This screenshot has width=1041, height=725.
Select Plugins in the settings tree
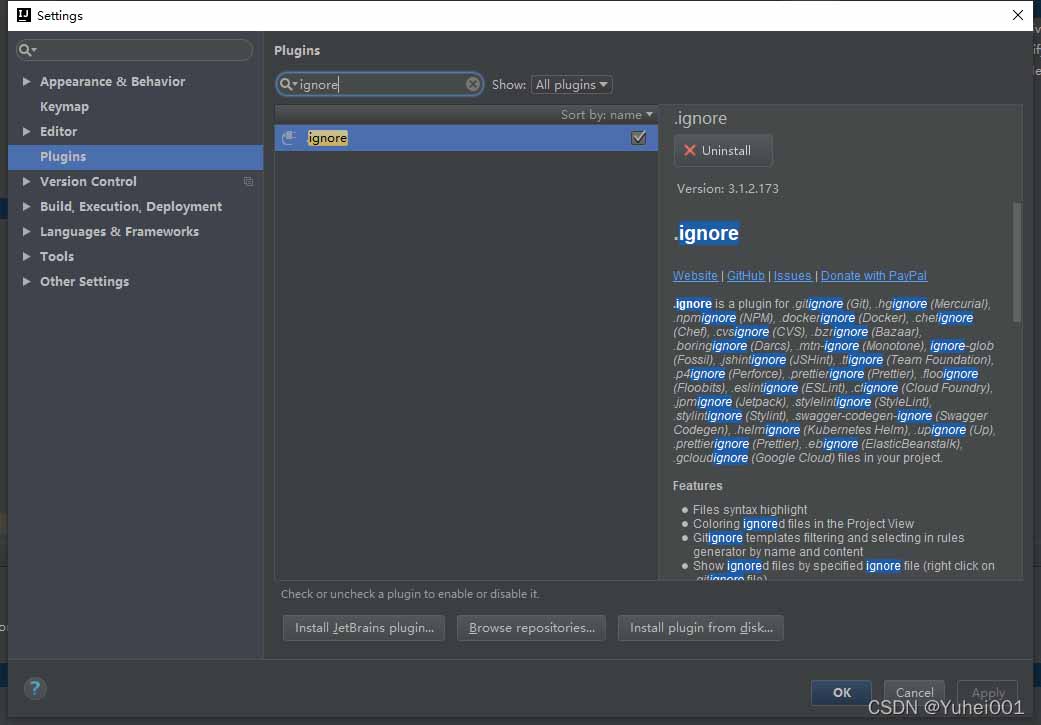(135, 157)
